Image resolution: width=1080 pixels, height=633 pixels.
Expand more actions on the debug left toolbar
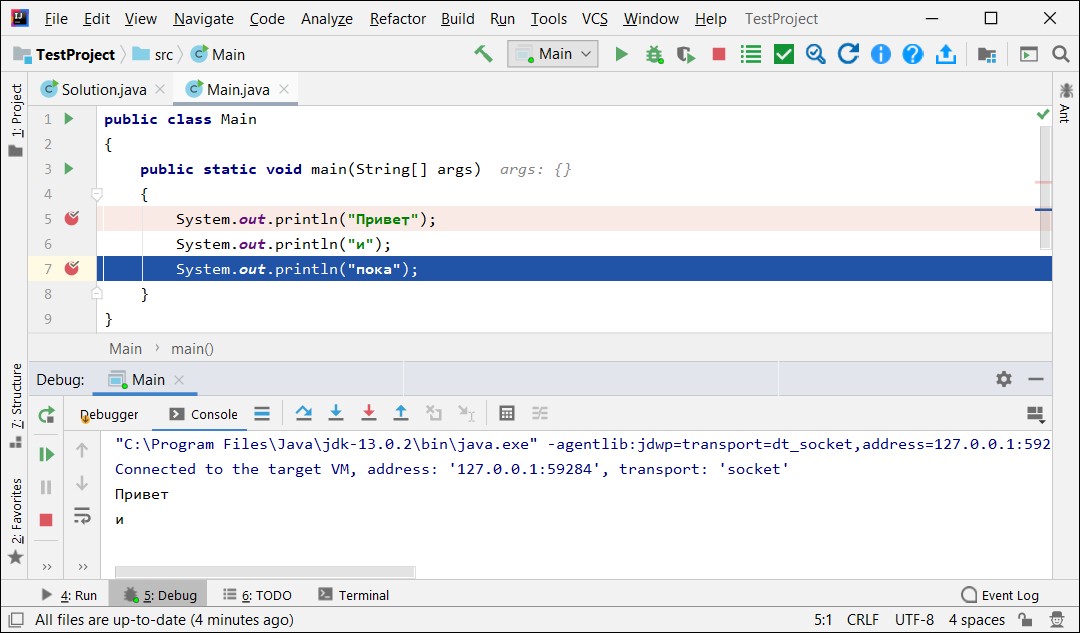47,567
